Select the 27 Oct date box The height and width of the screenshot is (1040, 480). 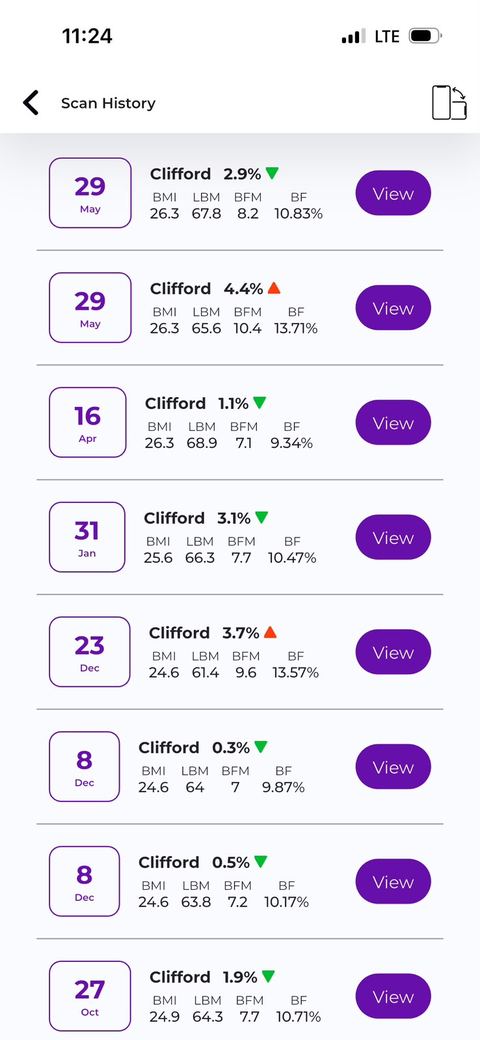pos(90,996)
